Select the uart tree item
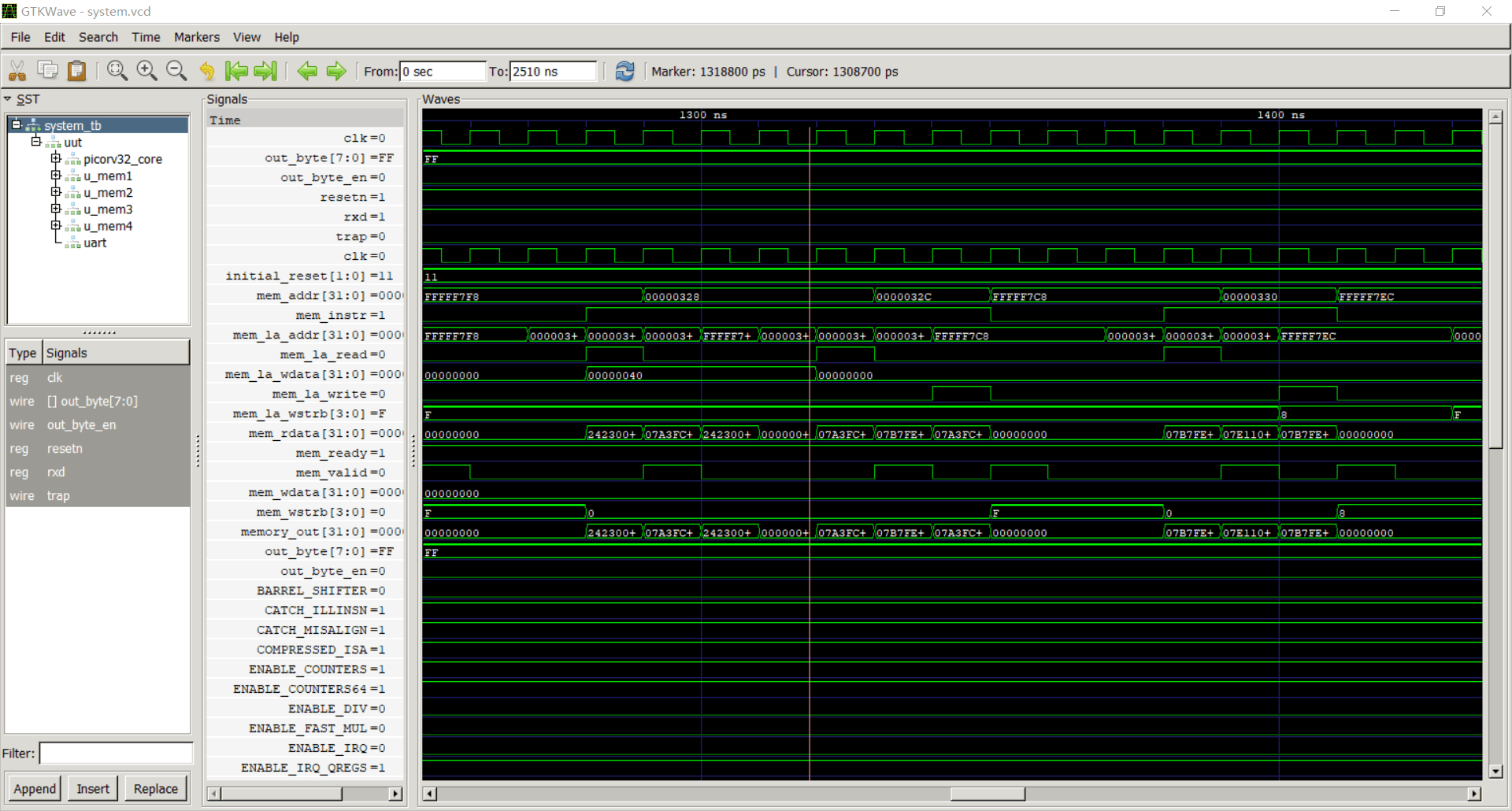This screenshot has height=811, width=1512. [94, 243]
